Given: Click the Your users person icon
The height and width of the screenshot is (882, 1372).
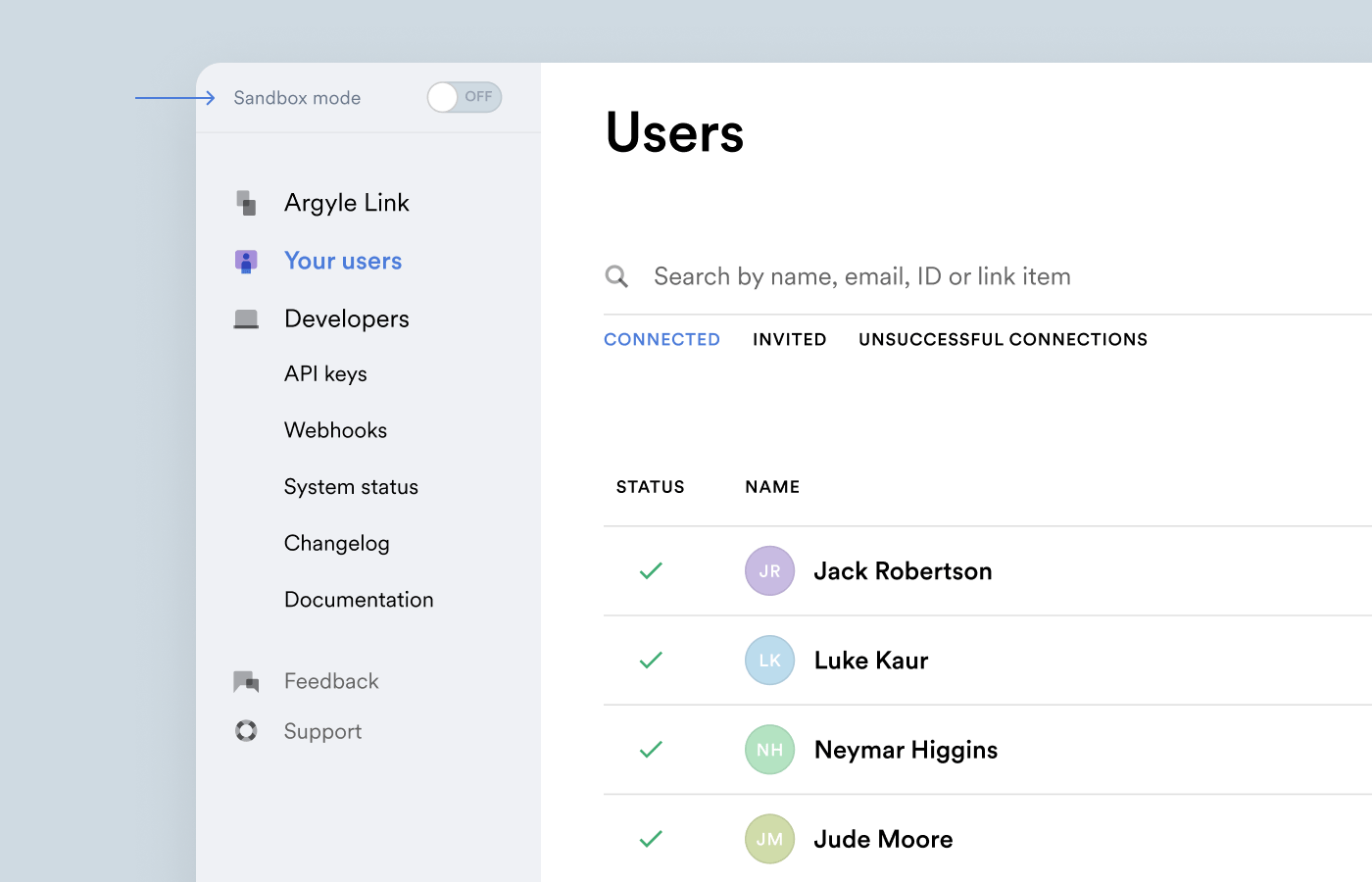Looking at the screenshot, I should tap(246, 261).
